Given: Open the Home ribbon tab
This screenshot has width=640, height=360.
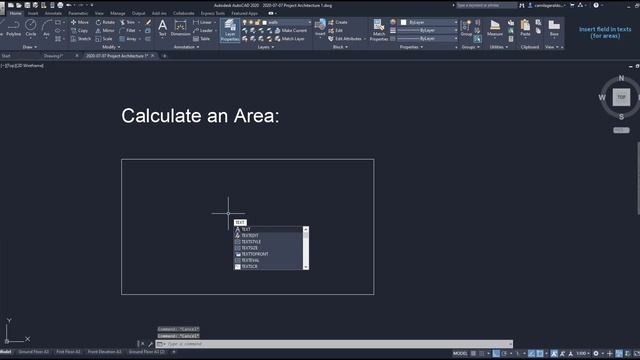Looking at the screenshot, I should click(16, 13).
